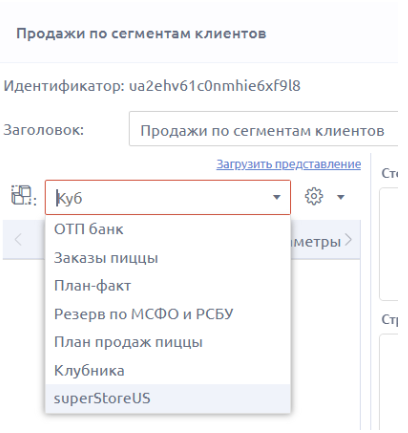
Task: Toggle the Куб dropdown arrow
Action: pos(277,197)
